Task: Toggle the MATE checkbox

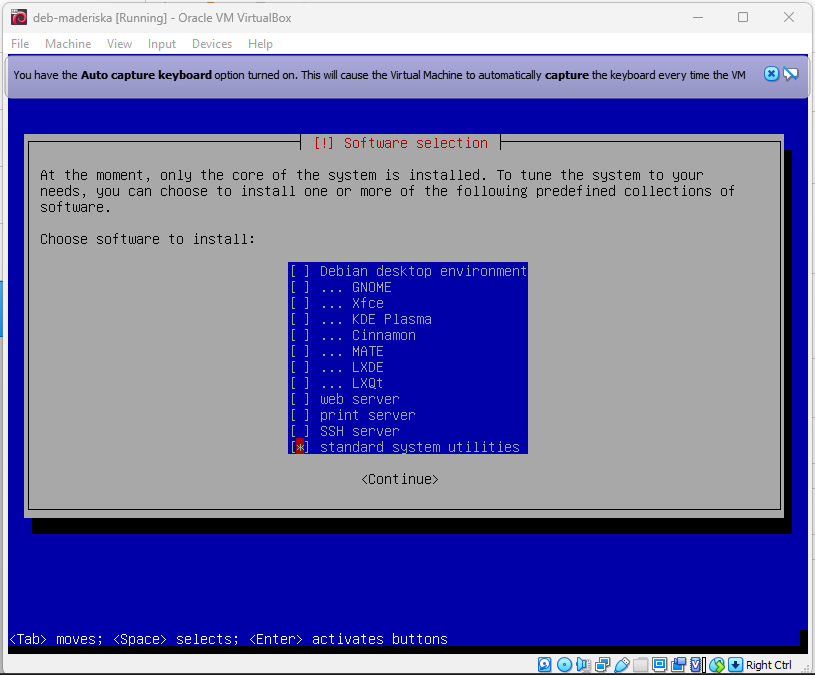Action: 300,351
